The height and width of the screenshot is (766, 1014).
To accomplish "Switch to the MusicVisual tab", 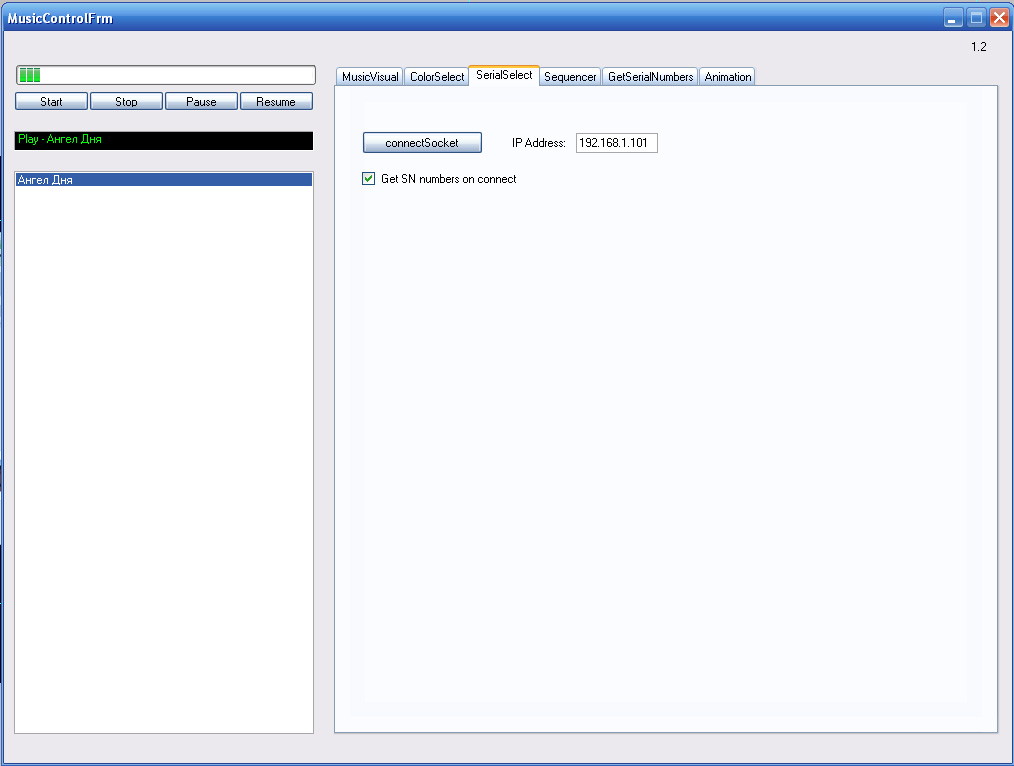I will [x=370, y=77].
